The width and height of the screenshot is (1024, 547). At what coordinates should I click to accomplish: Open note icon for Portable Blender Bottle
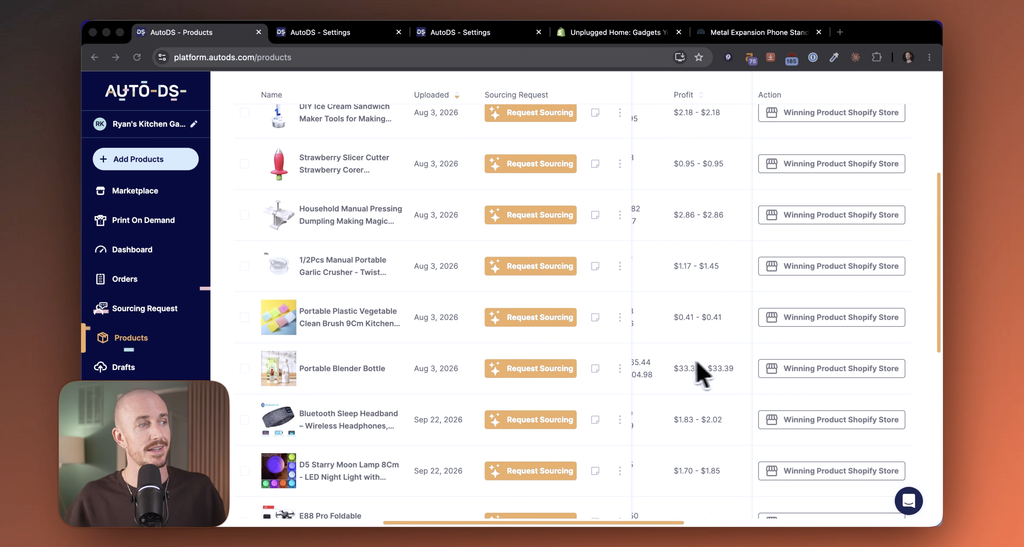(x=595, y=368)
